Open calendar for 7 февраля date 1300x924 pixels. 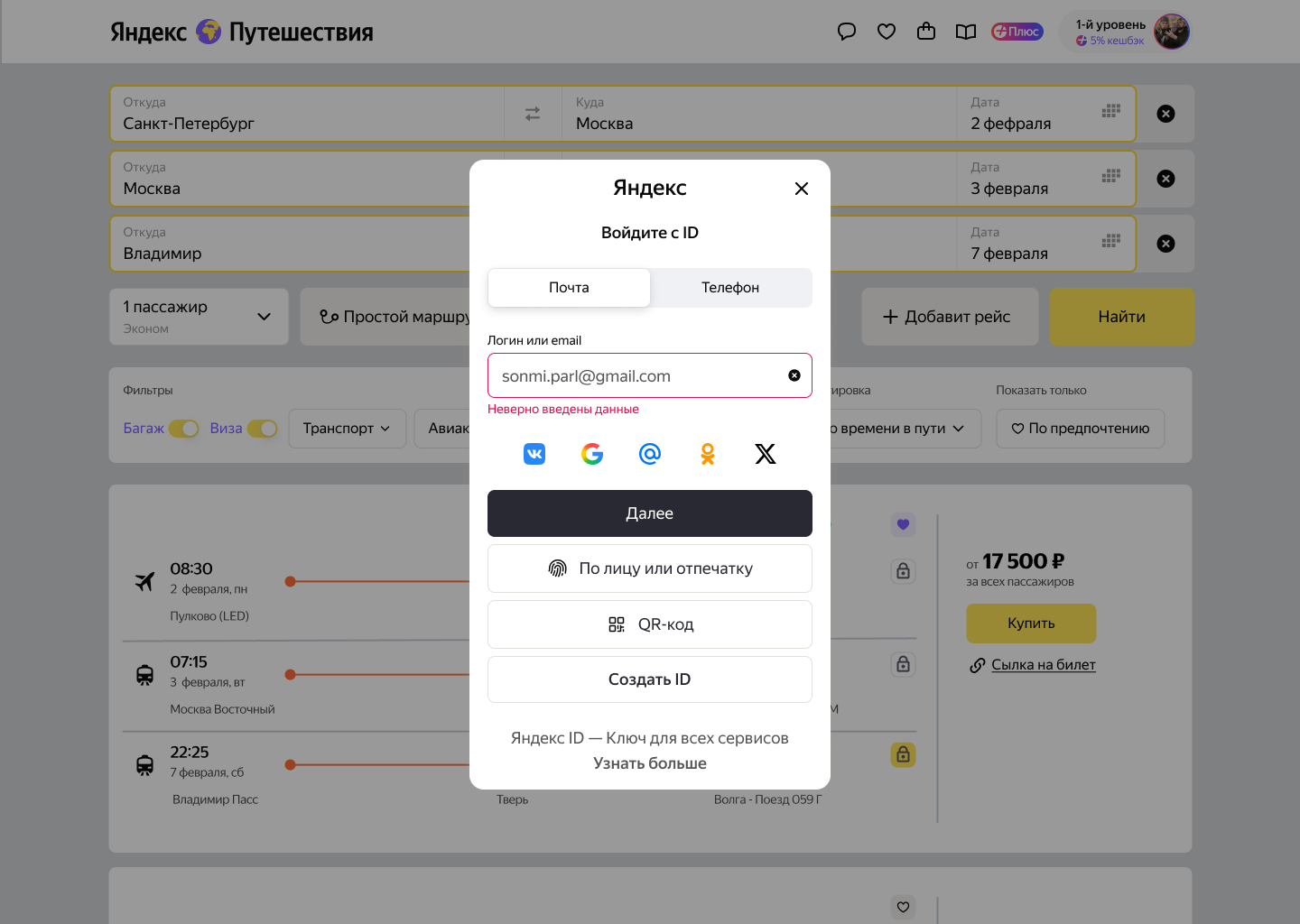[x=1111, y=241]
